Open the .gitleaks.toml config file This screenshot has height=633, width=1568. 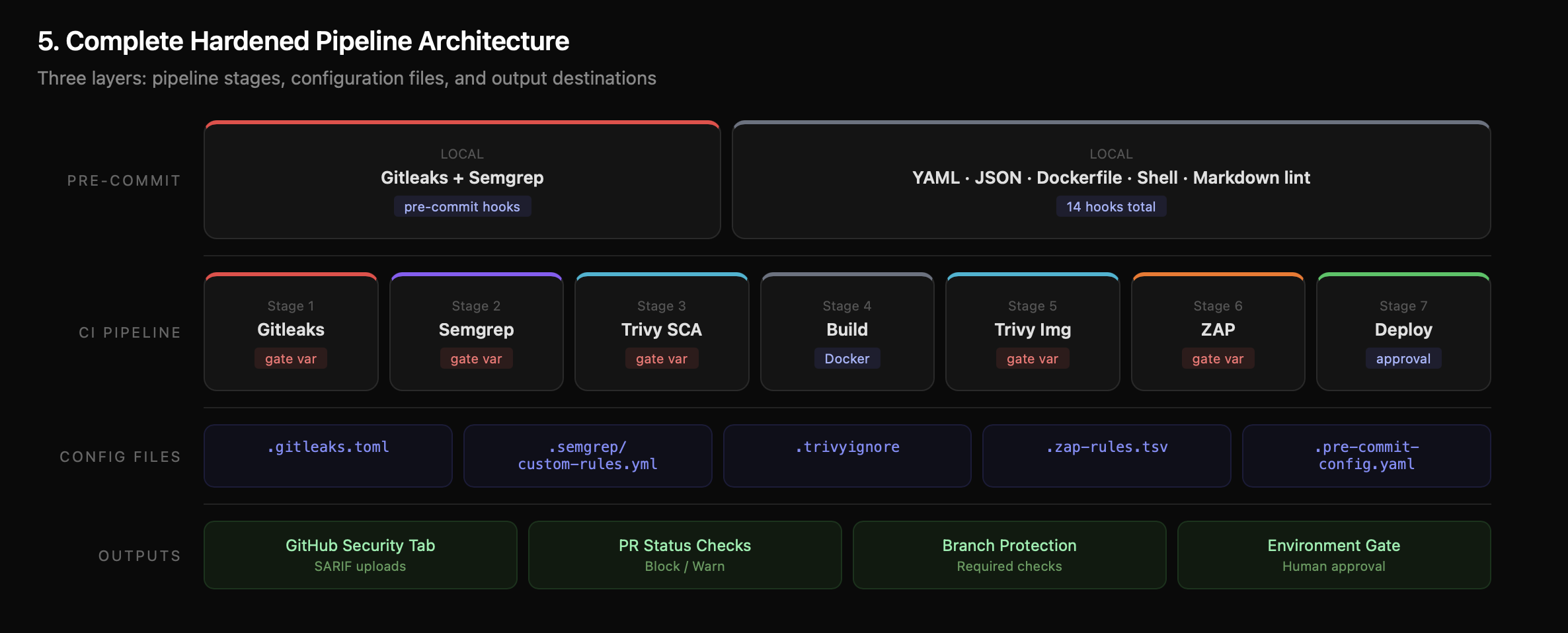coord(328,455)
